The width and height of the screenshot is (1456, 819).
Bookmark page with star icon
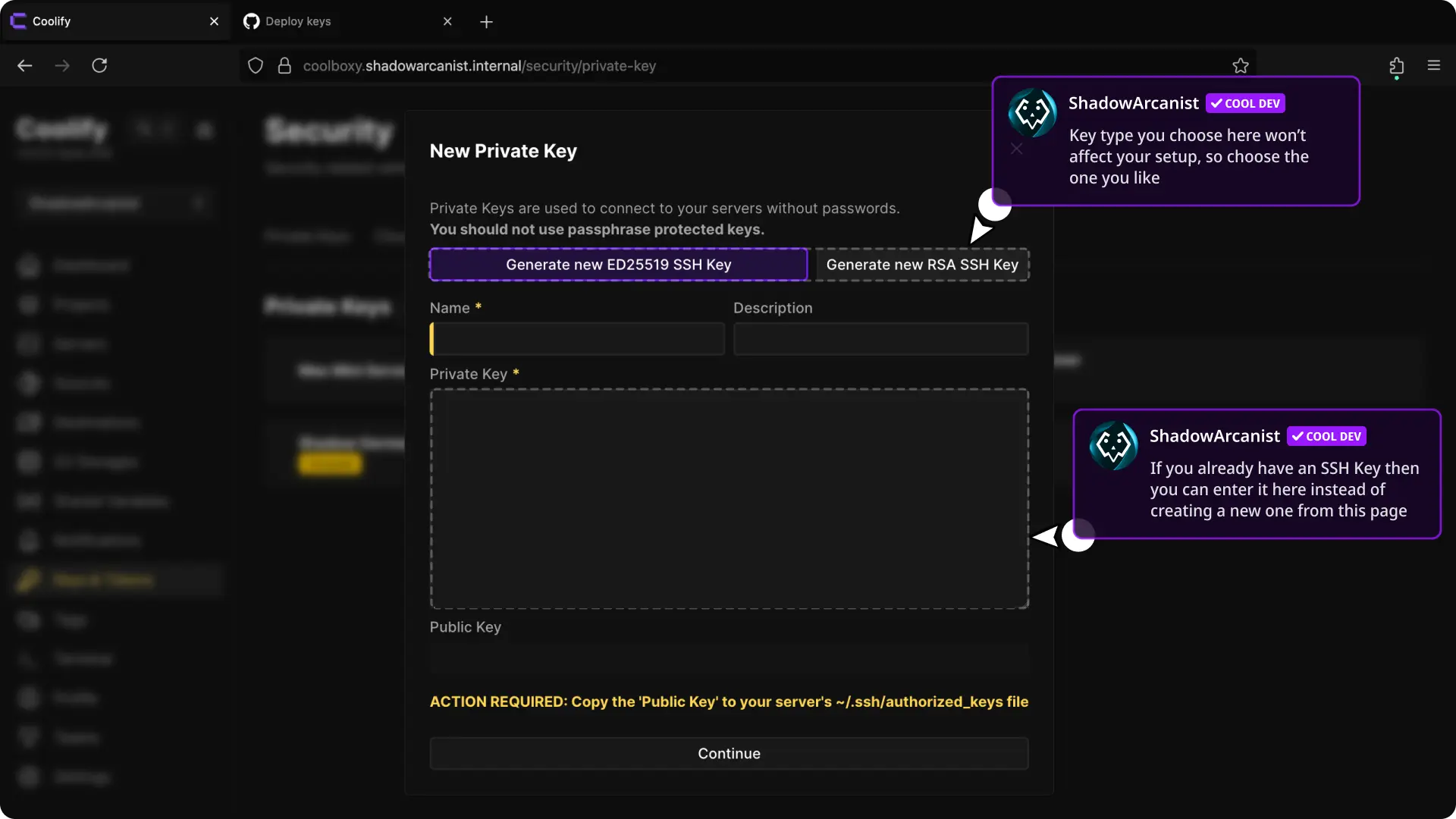point(1241,66)
